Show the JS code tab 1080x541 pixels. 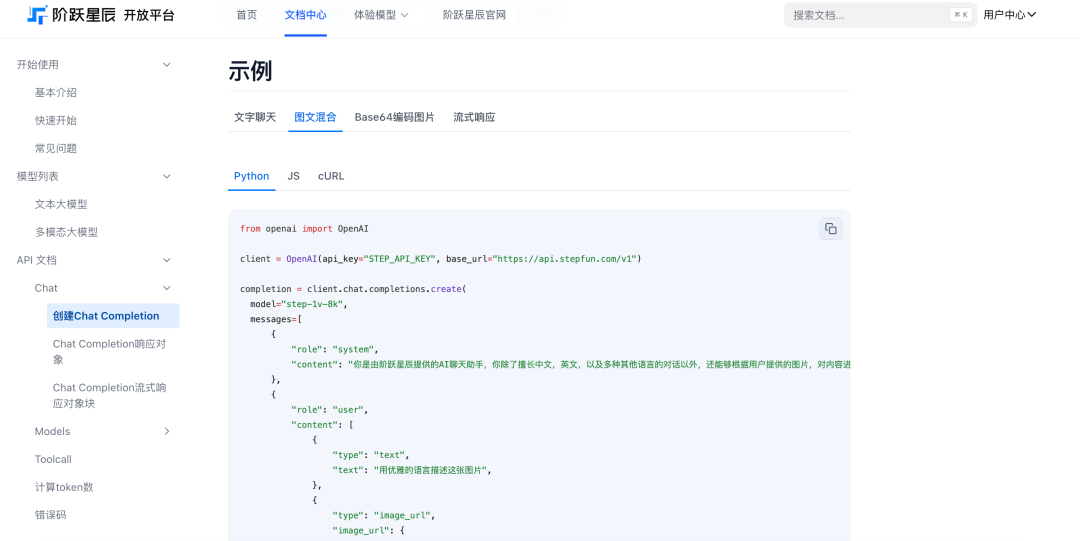point(294,176)
